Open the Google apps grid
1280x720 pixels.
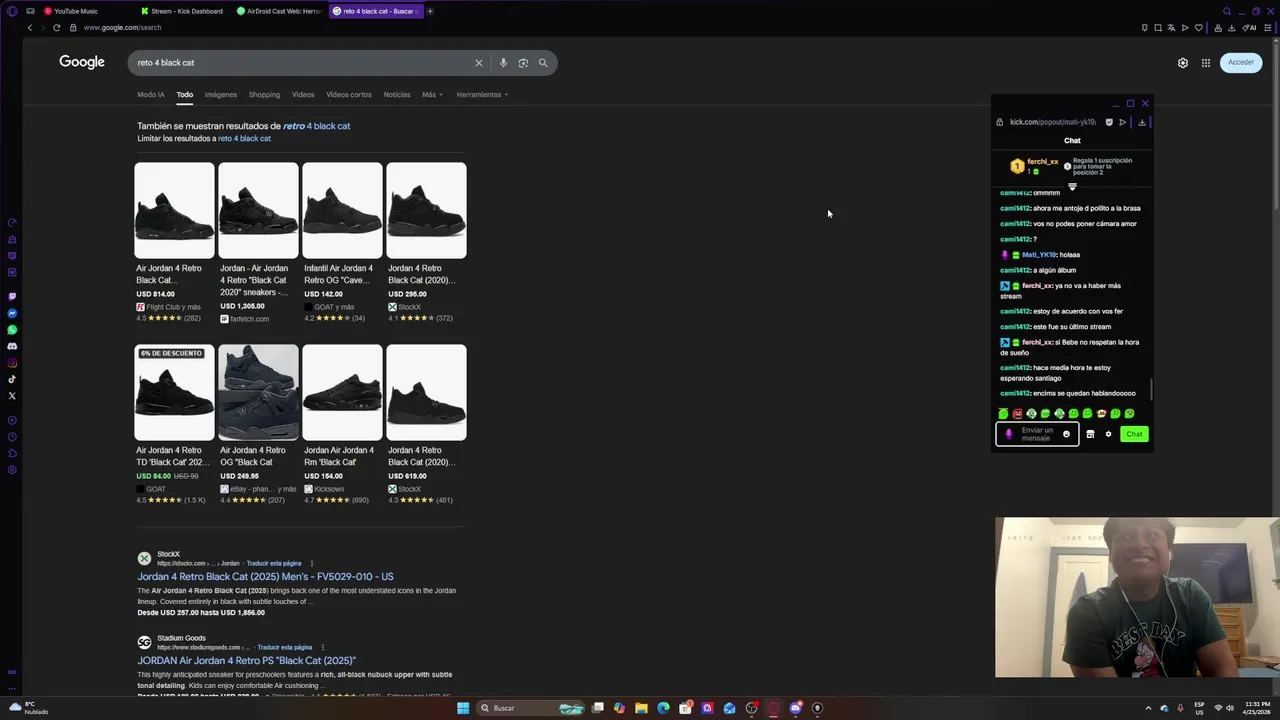click(1206, 63)
